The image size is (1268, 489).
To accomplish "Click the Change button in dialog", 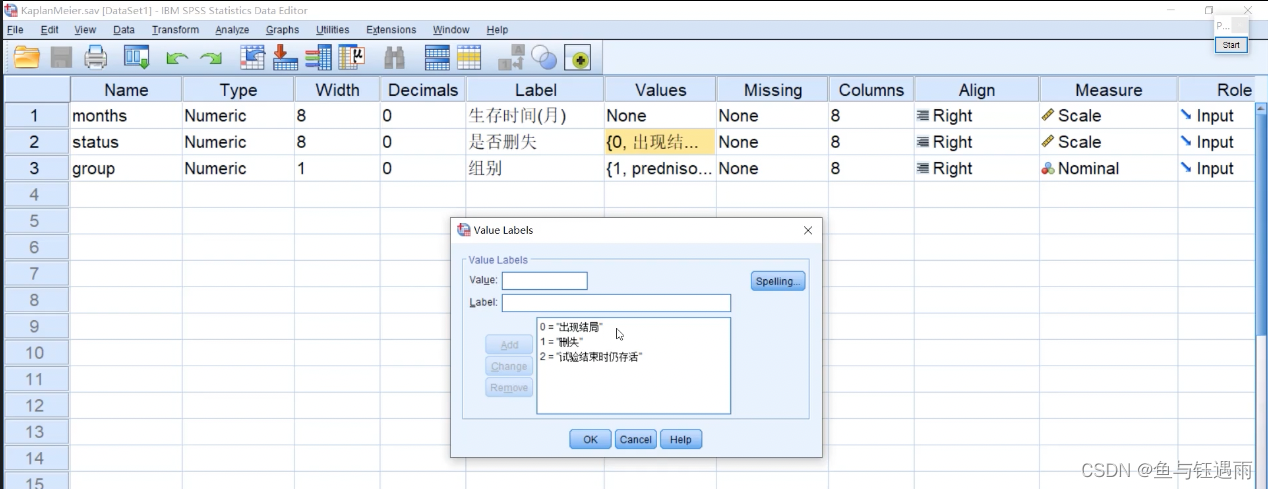I will (509, 366).
